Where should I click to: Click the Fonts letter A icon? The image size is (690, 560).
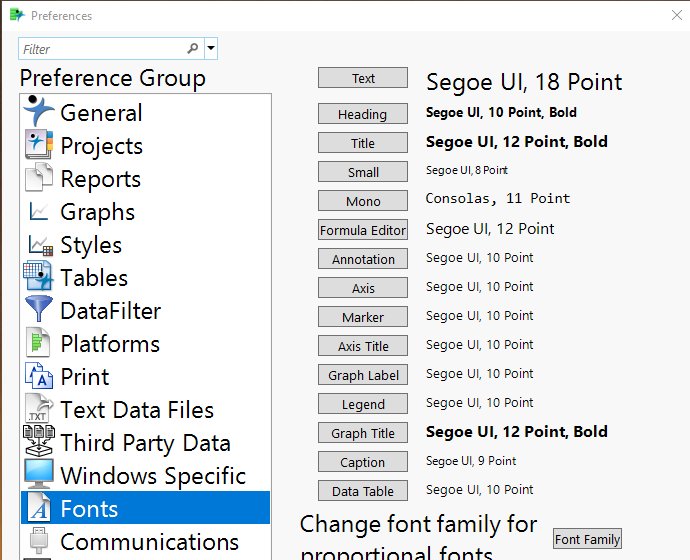pyautogui.click(x=40, y=507)
